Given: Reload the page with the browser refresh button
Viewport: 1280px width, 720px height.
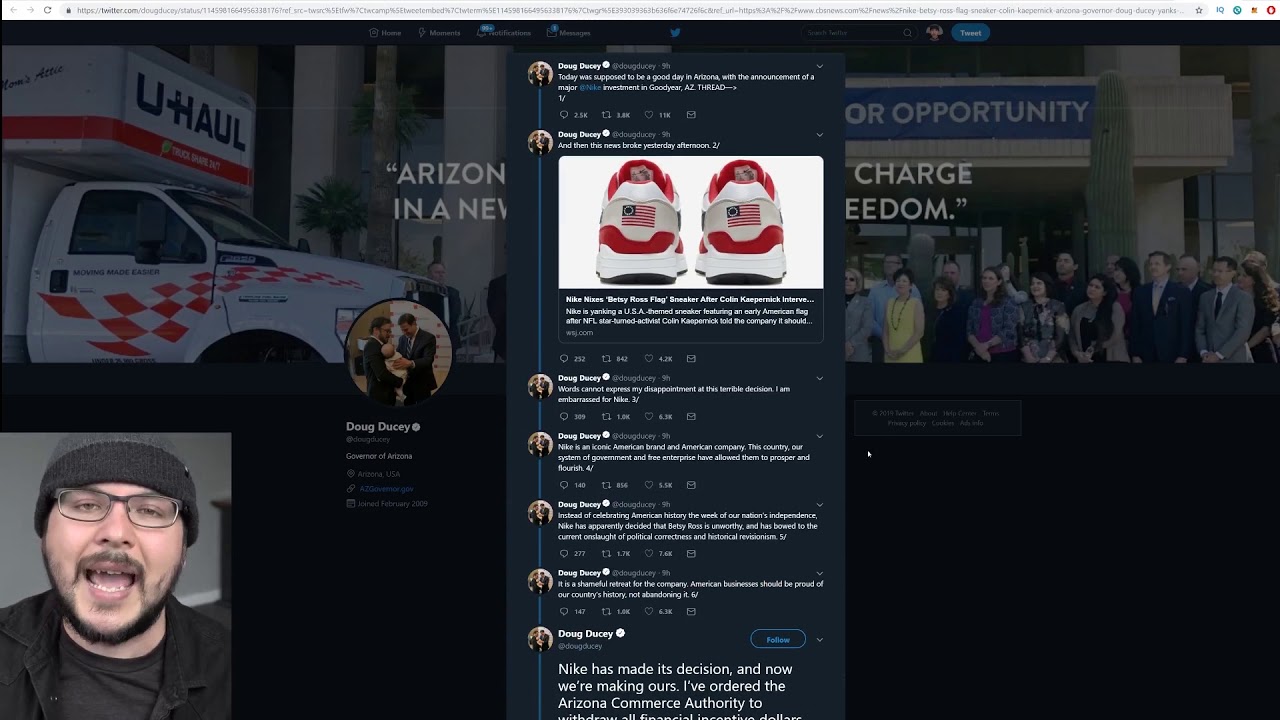Looking at the screenshot, I should pyautogui.click(x=47, y=10).
